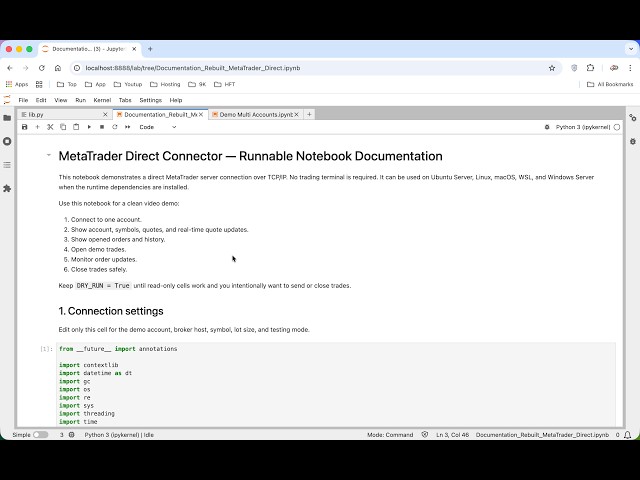Restart kernel and run all cells
Screen dimensions: 640x480
point(128,127)
